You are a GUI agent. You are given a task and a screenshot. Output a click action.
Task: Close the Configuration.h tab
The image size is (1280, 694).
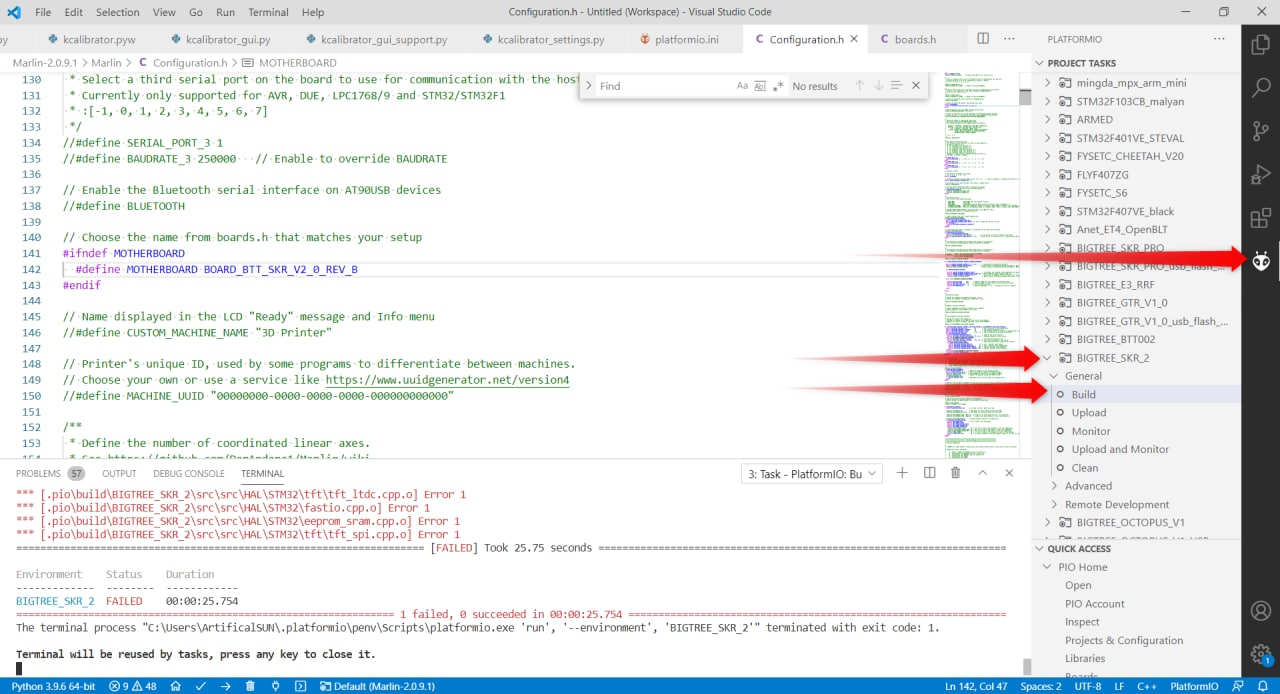pos(854,39)
